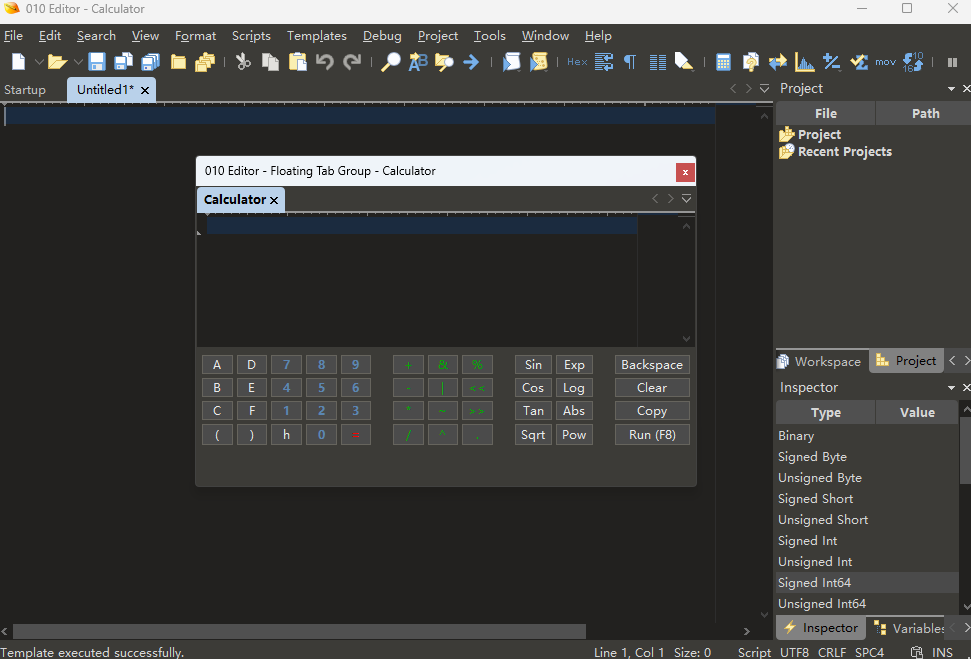
Task: Switch to the Workspace tab
Action: (x=821, y=361)
